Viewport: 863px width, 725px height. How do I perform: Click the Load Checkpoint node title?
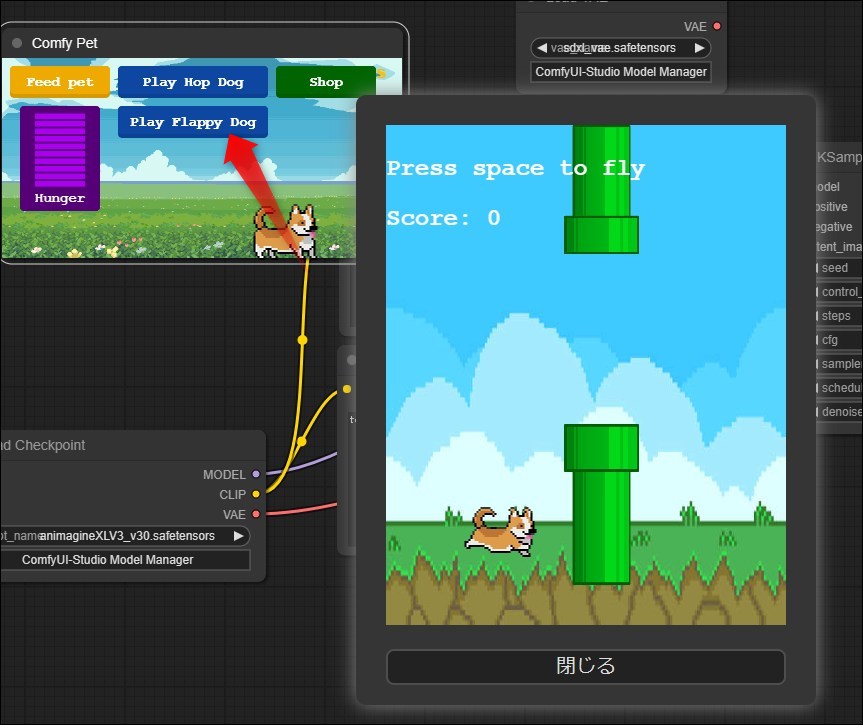tap(43, 445)
